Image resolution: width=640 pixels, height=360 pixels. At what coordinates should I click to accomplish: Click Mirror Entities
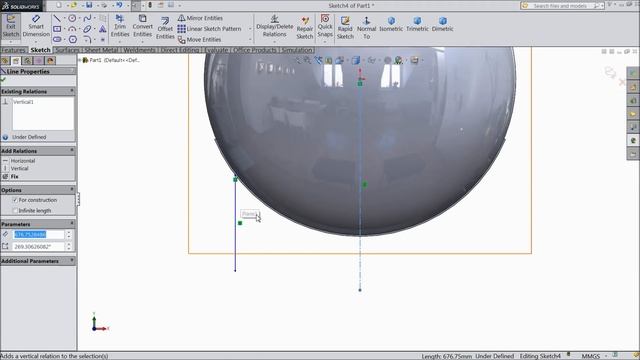pos(200,18)
